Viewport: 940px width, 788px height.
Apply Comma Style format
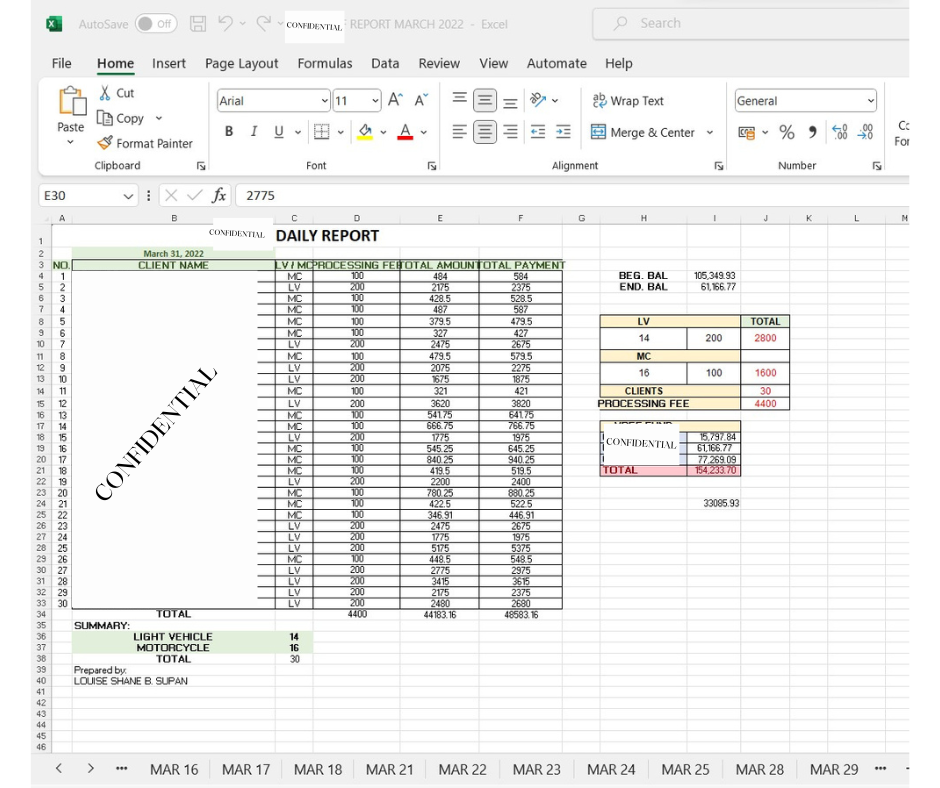pyautogui.click(x=812, y=132)
